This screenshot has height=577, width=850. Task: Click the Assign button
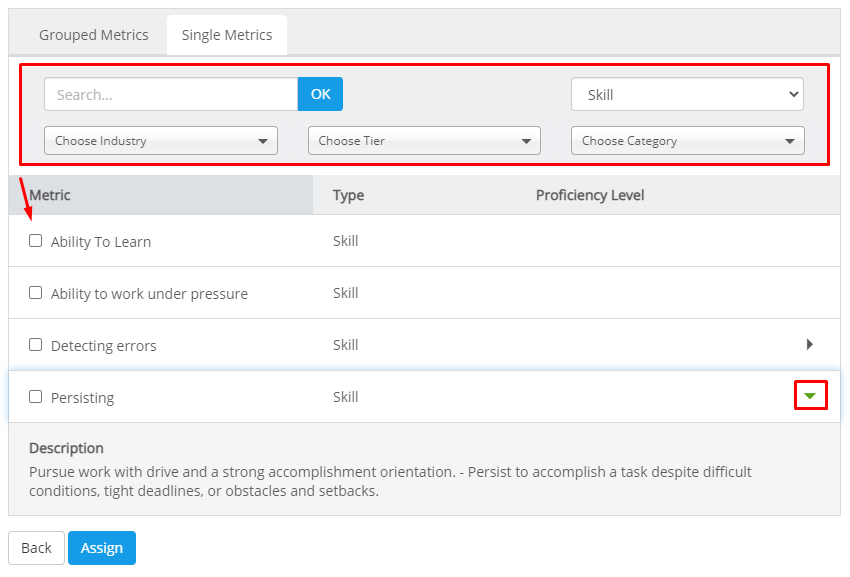point(102,548)
